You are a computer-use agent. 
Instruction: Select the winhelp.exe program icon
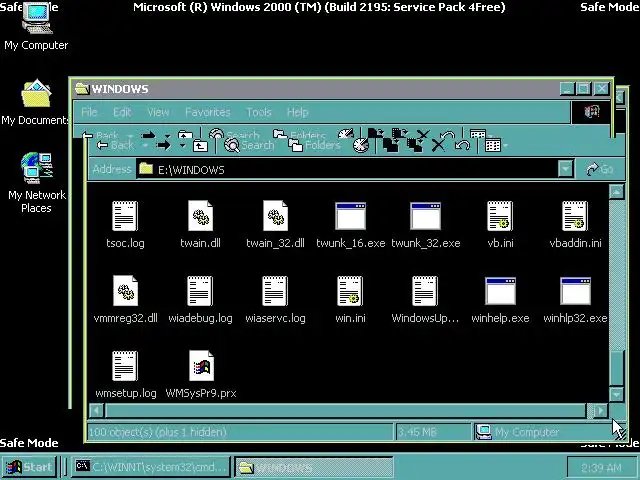(500, 291)
